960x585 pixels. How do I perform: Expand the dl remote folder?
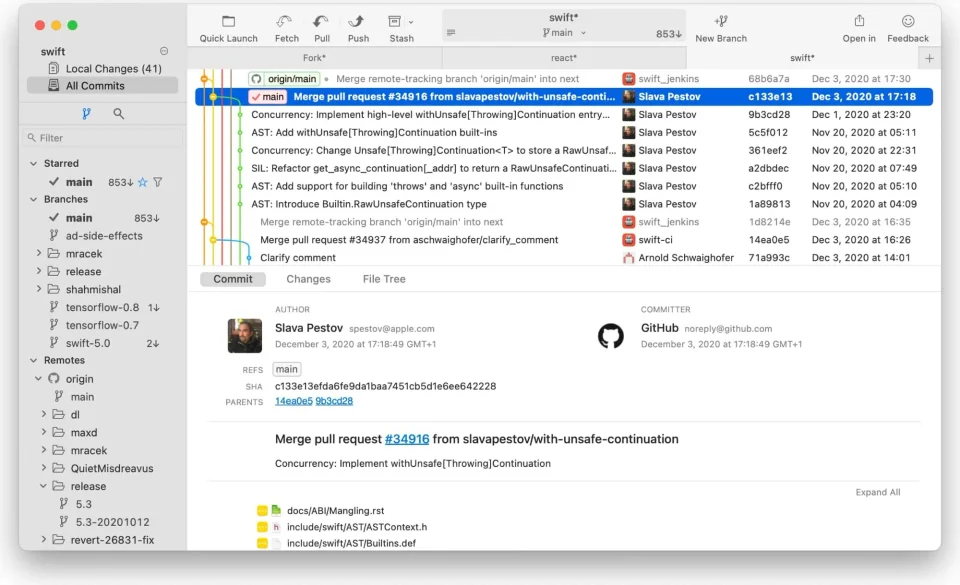click(43, 414)
